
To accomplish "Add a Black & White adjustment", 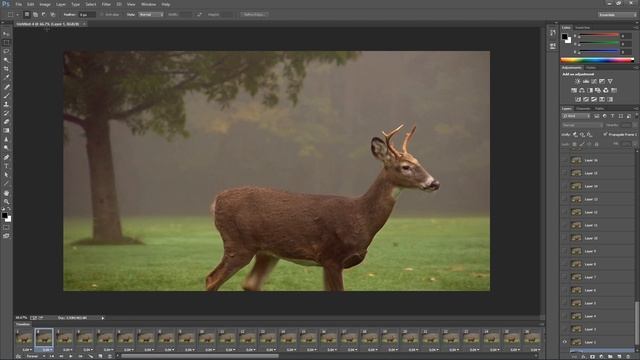I will click(x=590, y=90).
